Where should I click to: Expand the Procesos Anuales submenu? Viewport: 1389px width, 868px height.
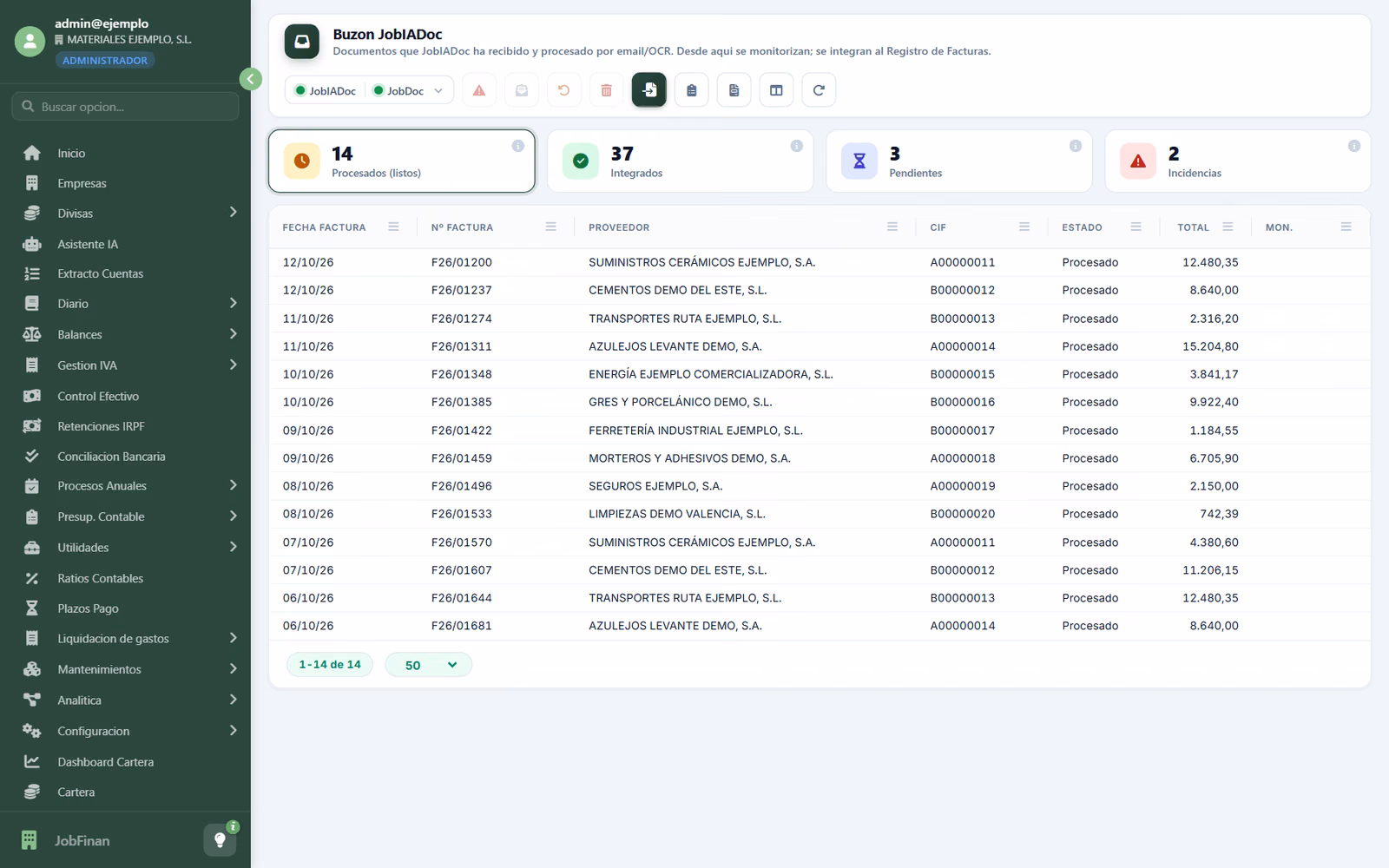(233, 486)
